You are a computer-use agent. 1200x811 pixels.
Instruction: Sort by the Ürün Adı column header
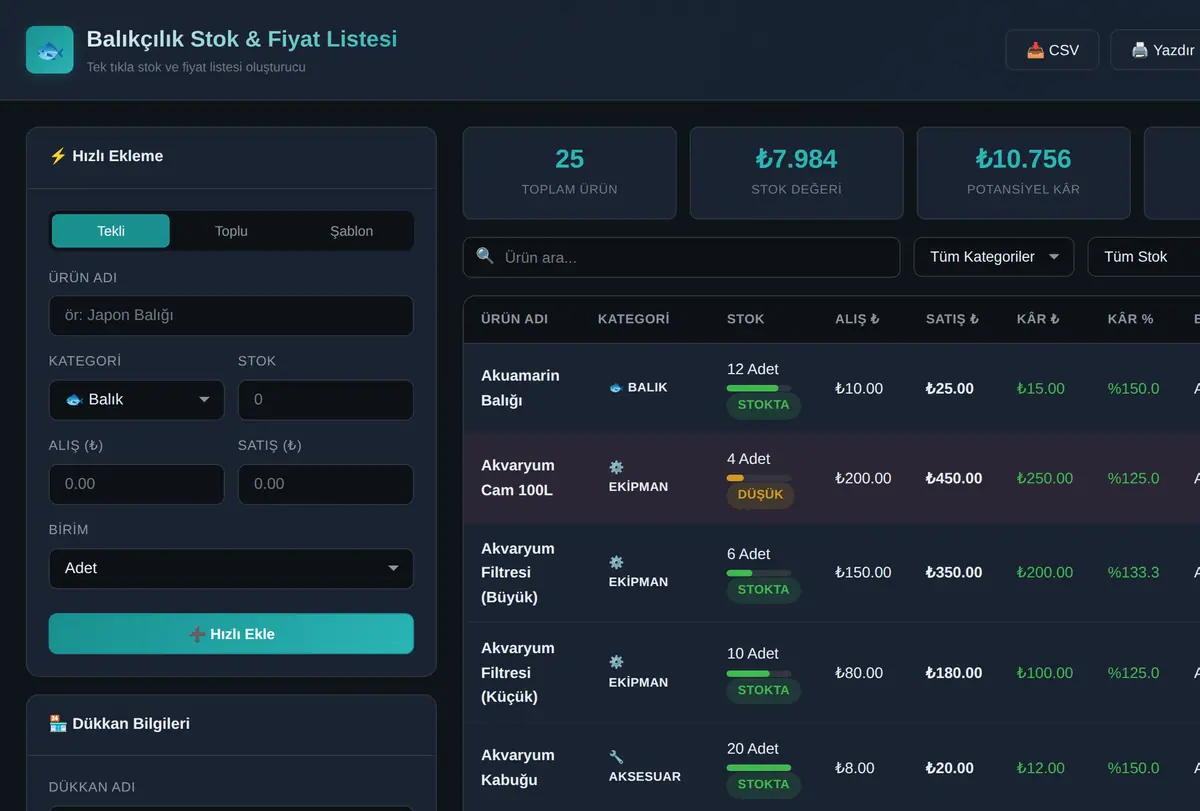pyautogui.click(x=514, y=319)
